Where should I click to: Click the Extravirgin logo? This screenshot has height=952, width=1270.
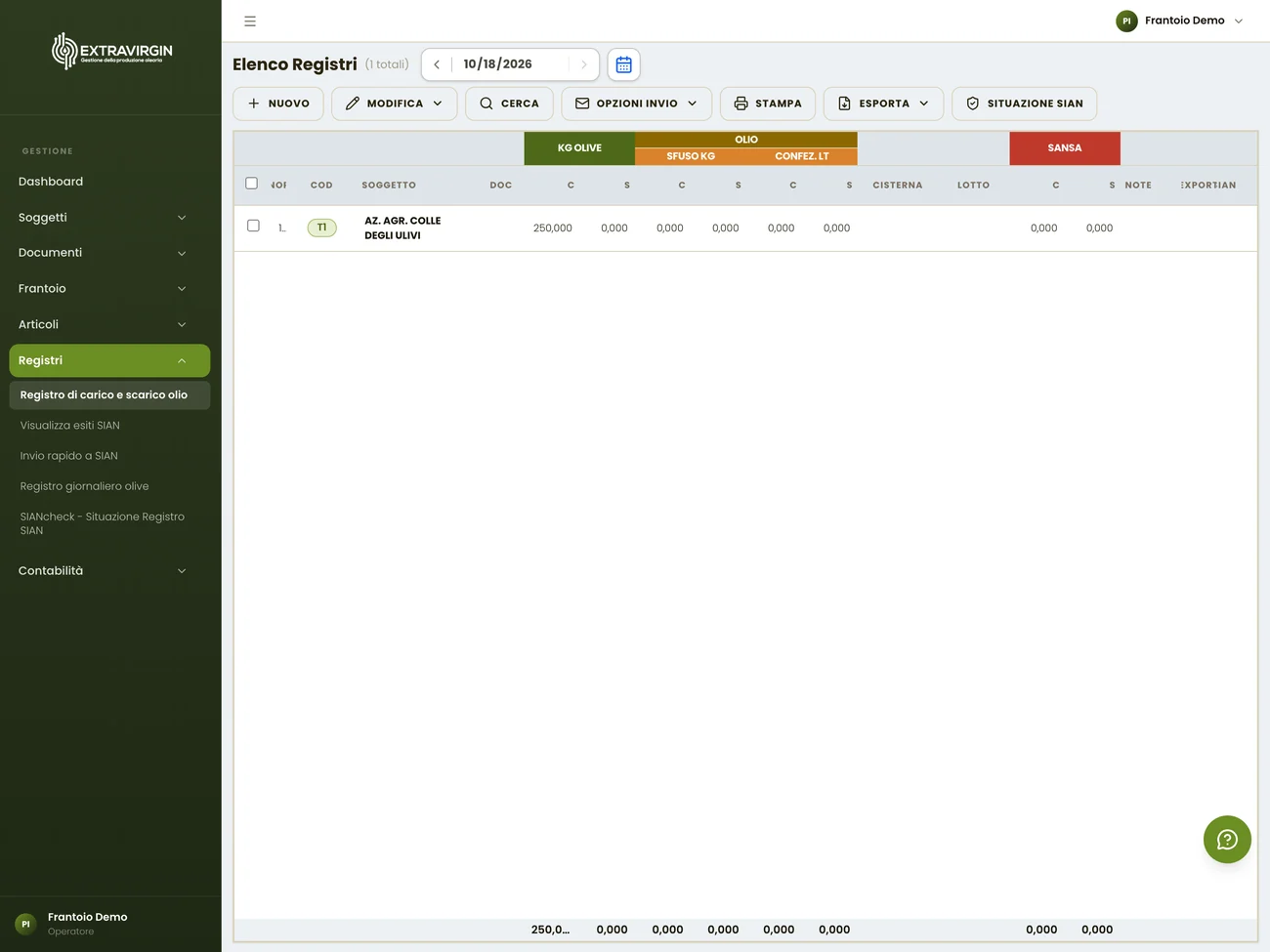pos(112,51)
